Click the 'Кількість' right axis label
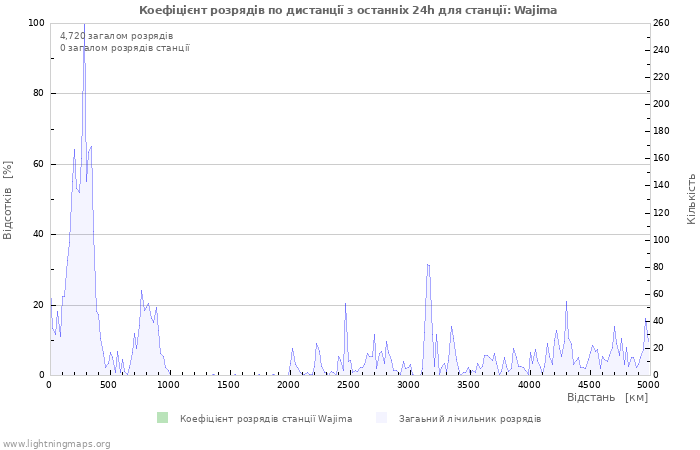Screen dimensions: 700x450 point(691,198)
